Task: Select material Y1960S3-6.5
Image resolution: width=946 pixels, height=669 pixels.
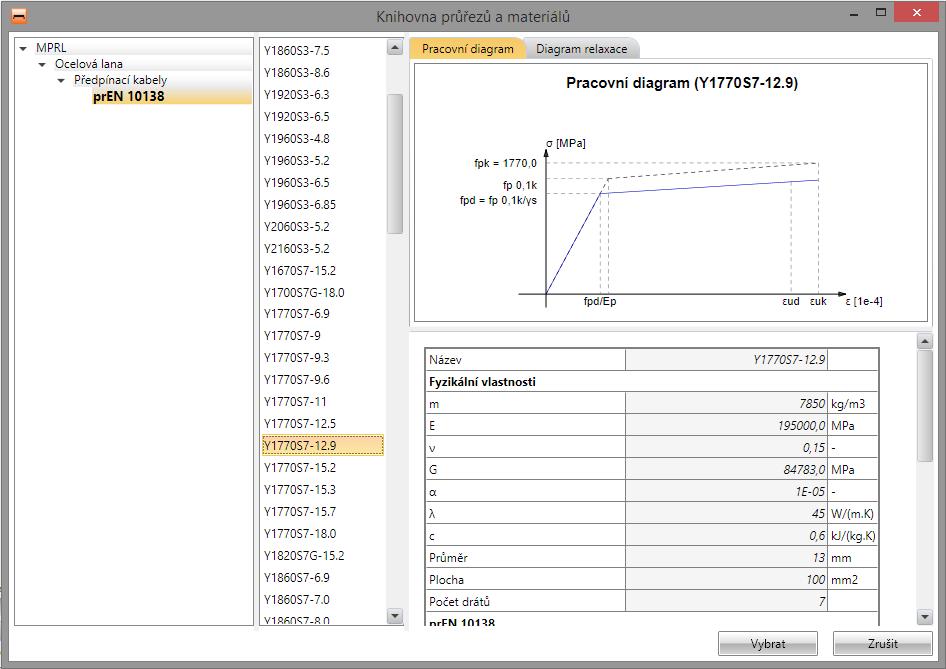Action: pyautogui.click(x=297, y=183)
